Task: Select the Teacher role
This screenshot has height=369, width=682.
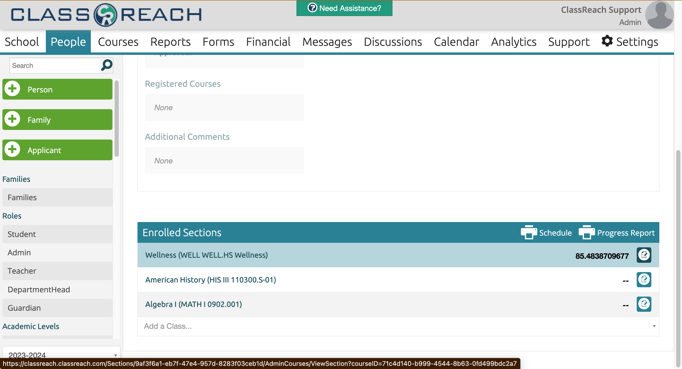Action: coord(57,271)
